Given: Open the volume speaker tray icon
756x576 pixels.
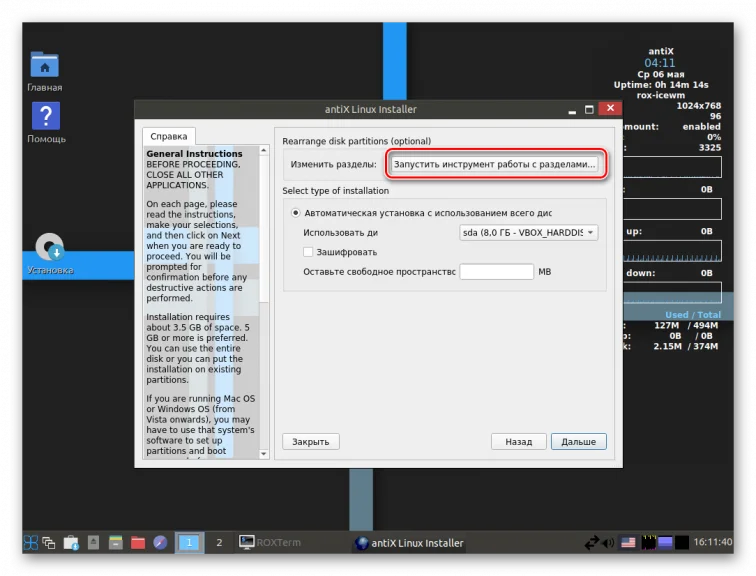Looking at the screenshot, I should (x=608, y=543).
